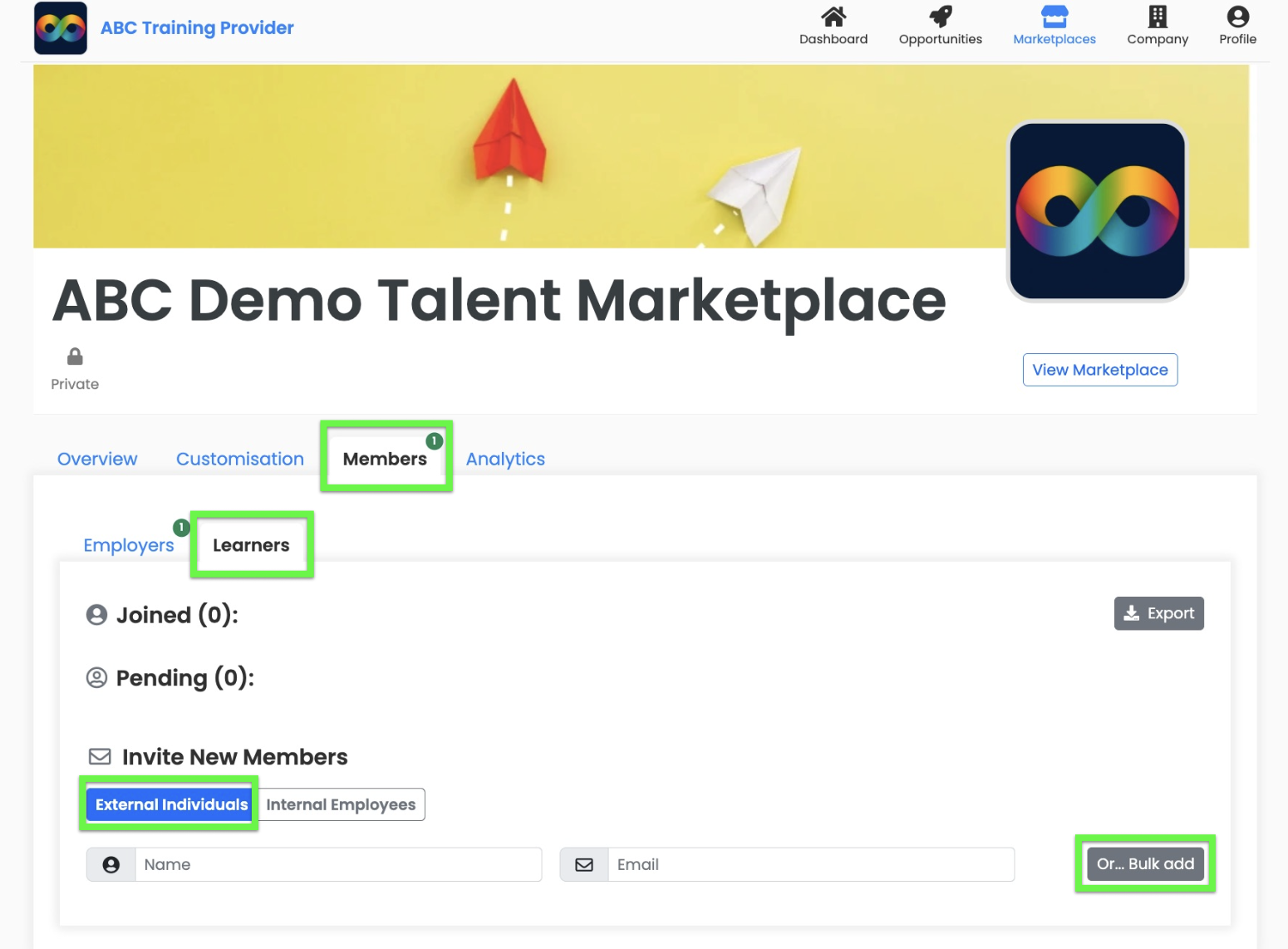The image size is (1288, 949).
Task: Open the Company building icon
Action: coord(1157,17)
